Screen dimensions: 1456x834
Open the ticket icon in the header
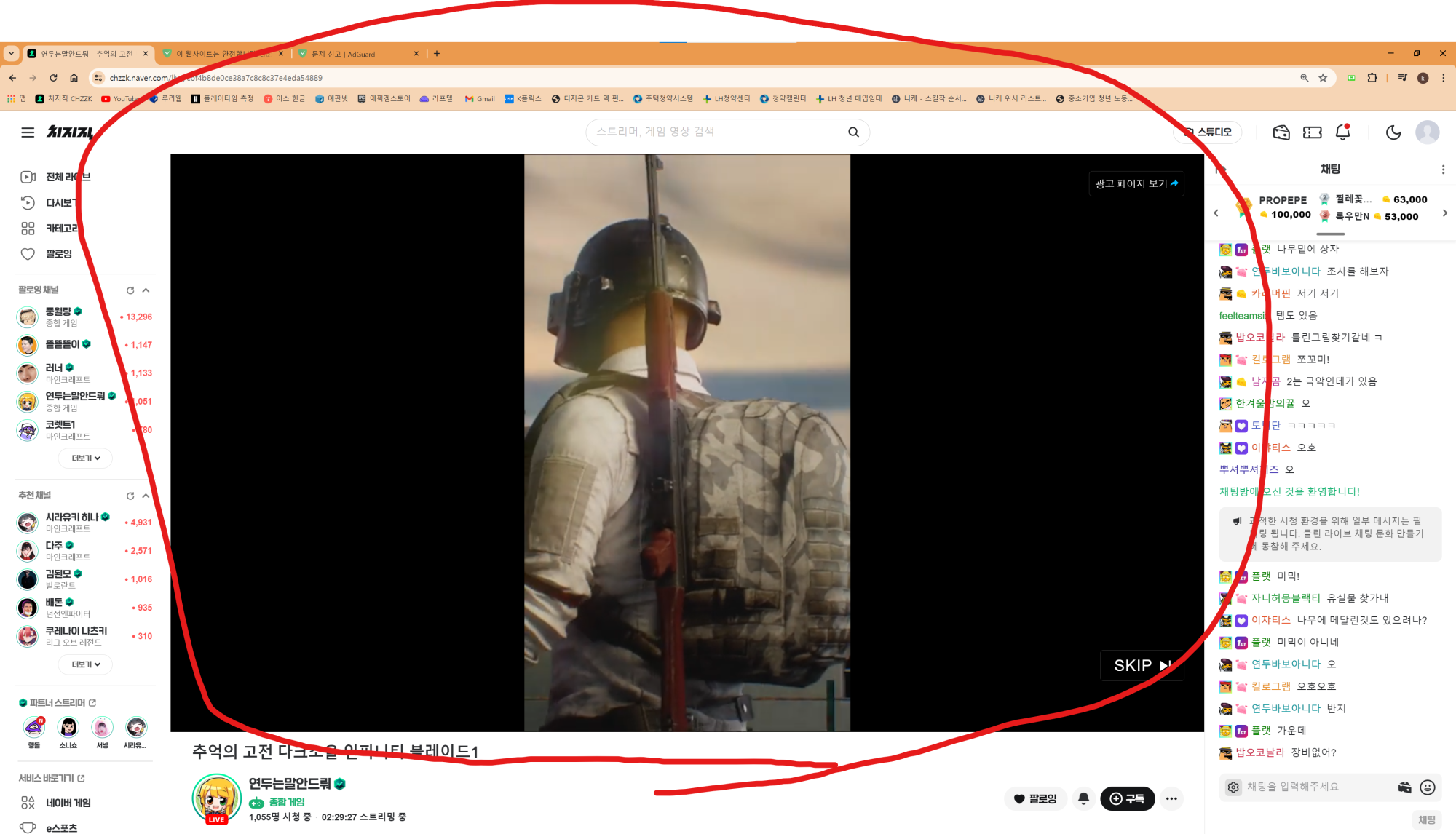1312,132
